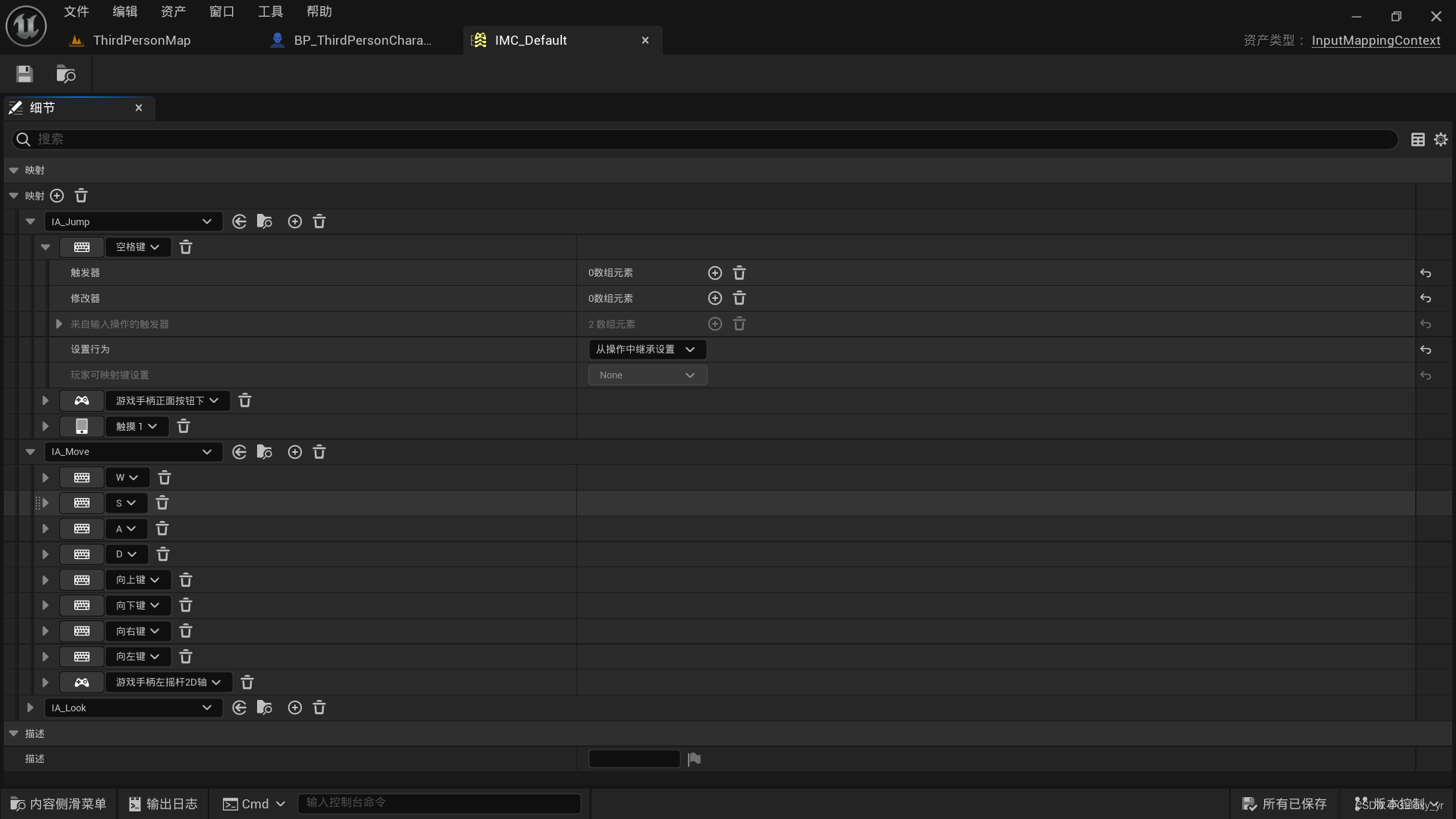1456x819 pixels.
Task: Reset triggers property to default
Action: 1426,273
